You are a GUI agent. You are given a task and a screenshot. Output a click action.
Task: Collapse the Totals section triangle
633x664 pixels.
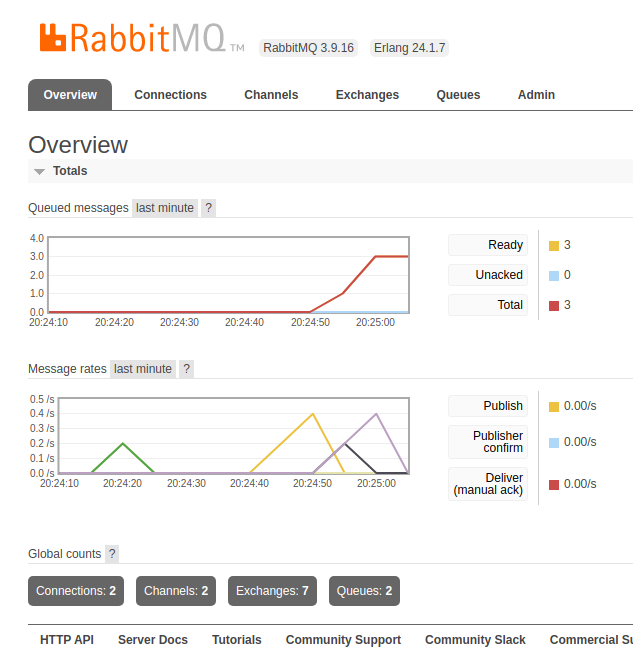click(x=40, y=172)
